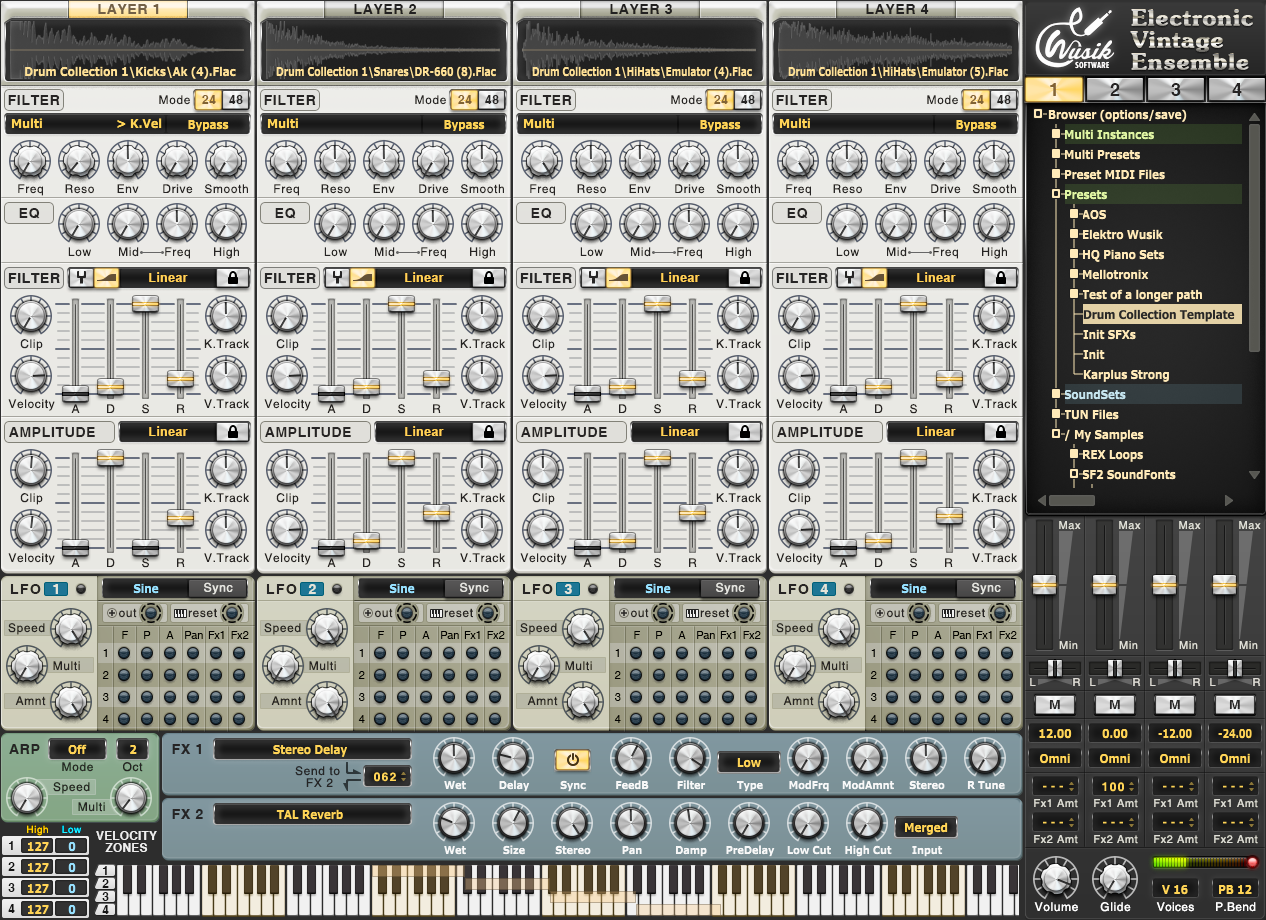Image resolution: width=1266 pixels, height=920 pixels.
Task: Open FX 1 Stereo Delay effect selector
Action: coord(311,750)
